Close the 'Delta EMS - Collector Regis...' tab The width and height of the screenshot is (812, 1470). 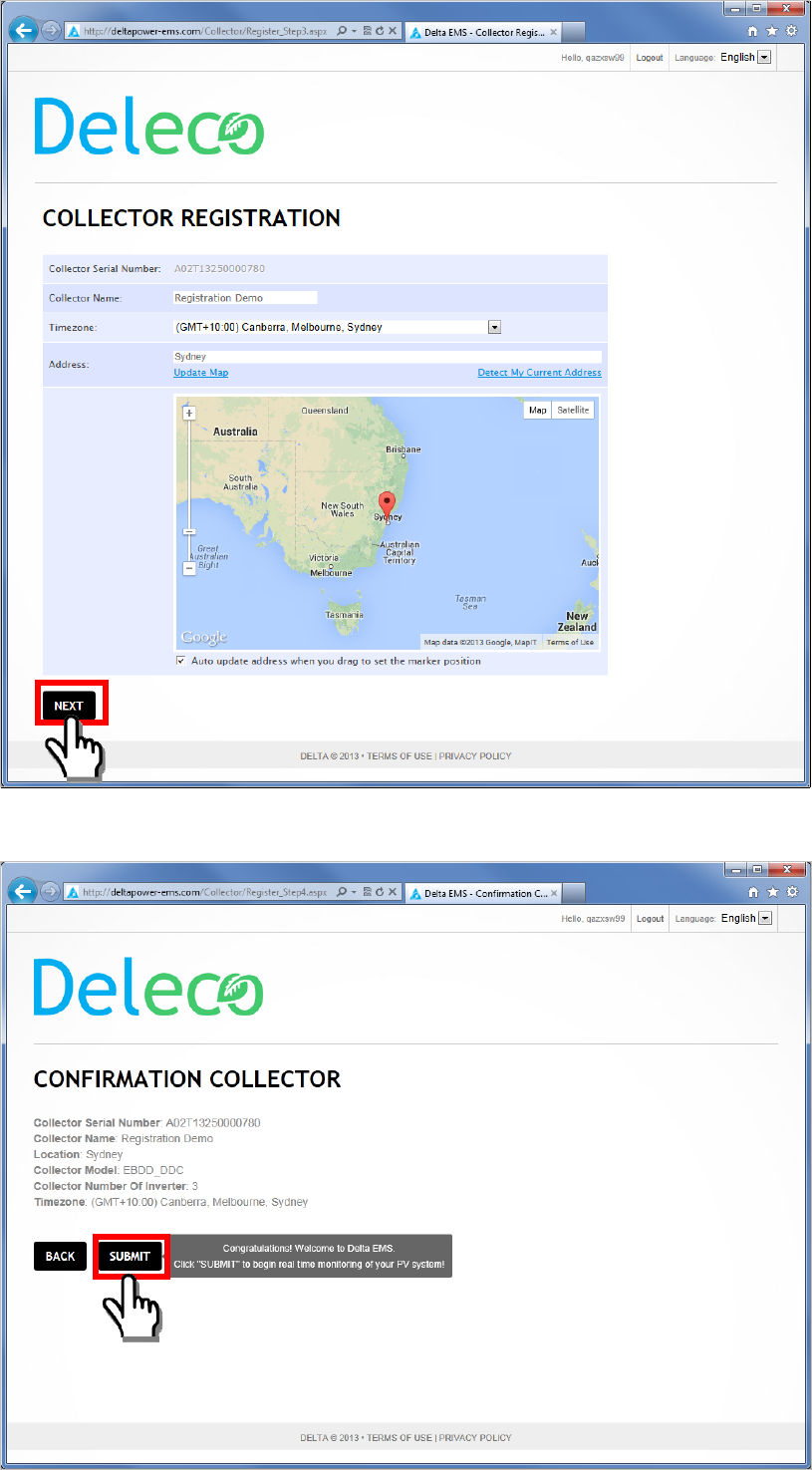point(555,32)
